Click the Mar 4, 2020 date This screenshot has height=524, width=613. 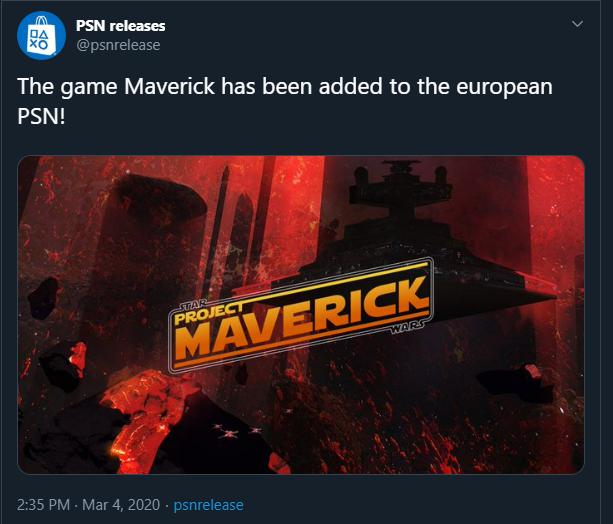click(x=121, y=504)
